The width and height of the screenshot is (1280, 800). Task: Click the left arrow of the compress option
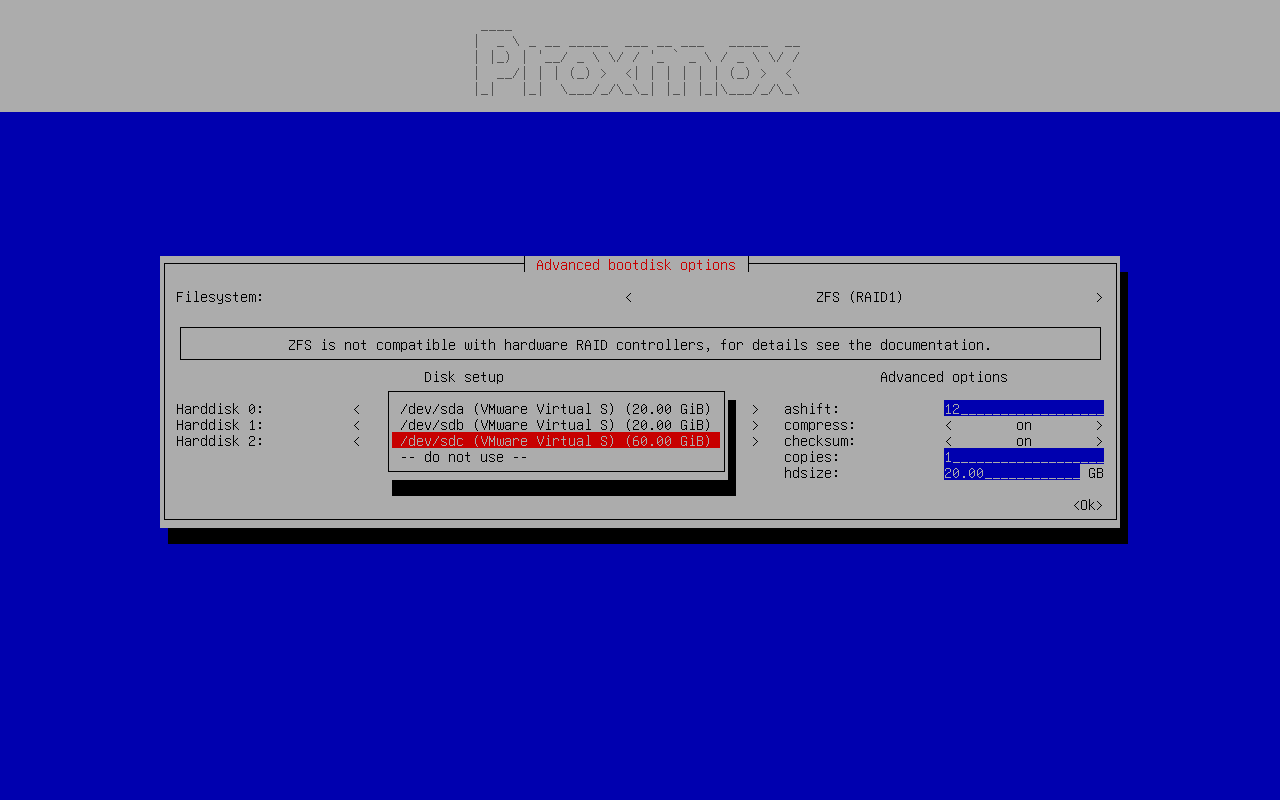coord(948,425)
